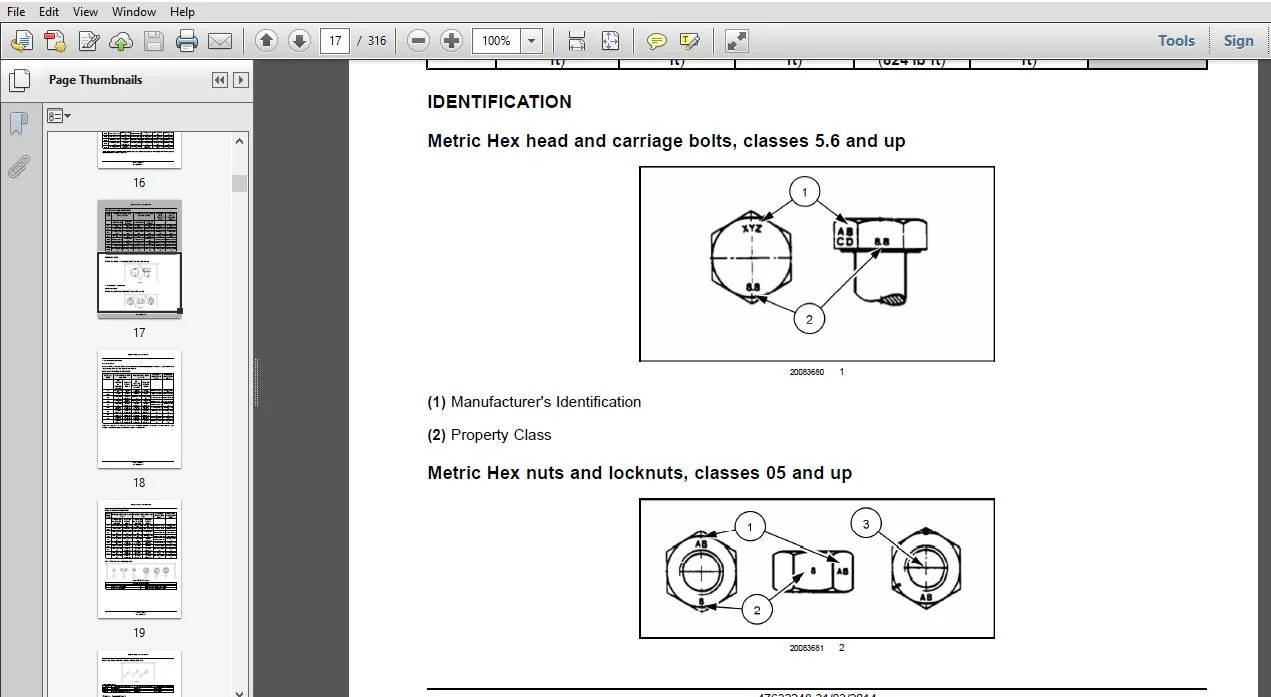The image size is (1271, 697).
Task: Collapse the navigation pane double-arrow button
Action: tap(220, 80)
